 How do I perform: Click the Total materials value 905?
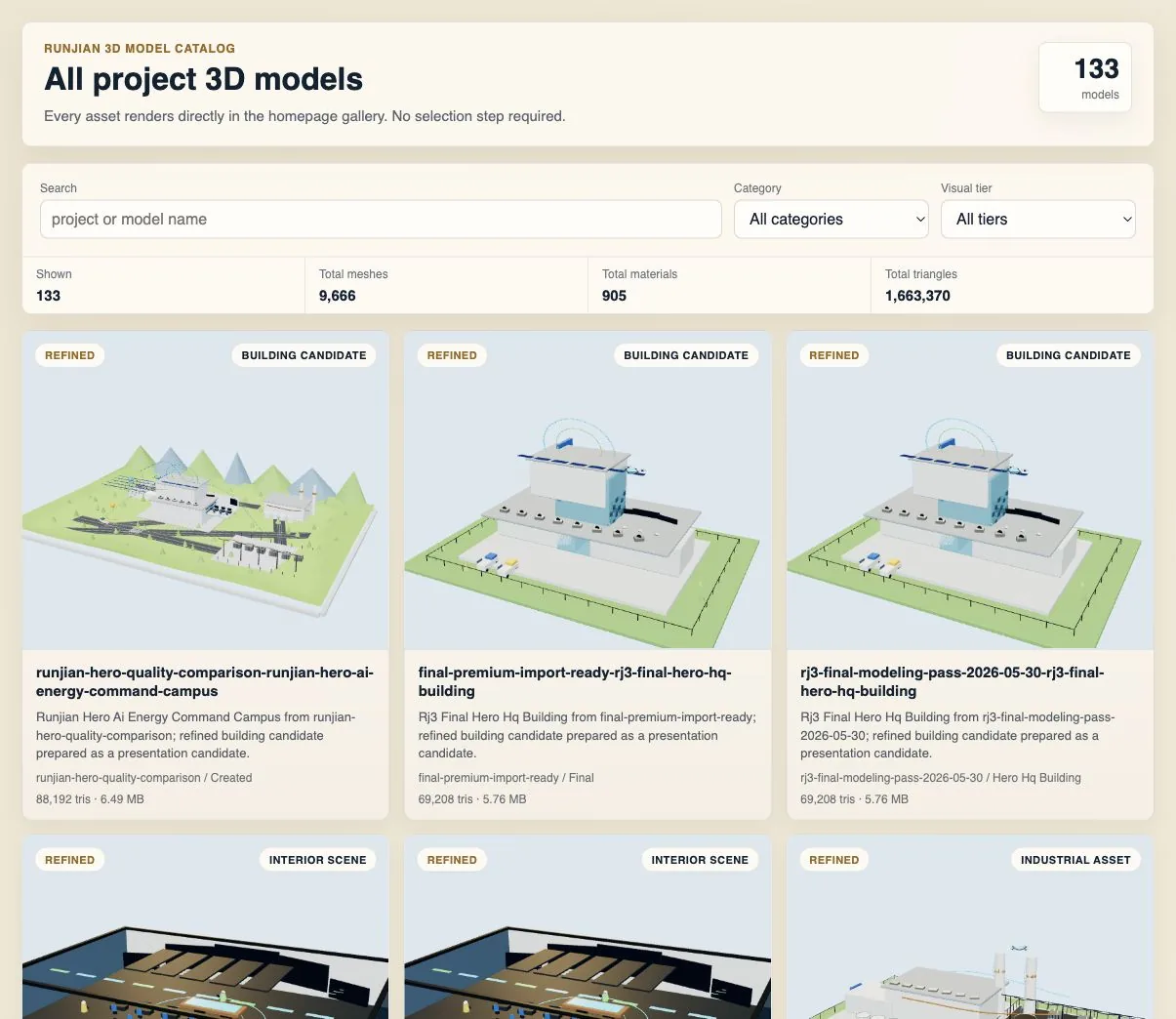[x=614, y=296]
